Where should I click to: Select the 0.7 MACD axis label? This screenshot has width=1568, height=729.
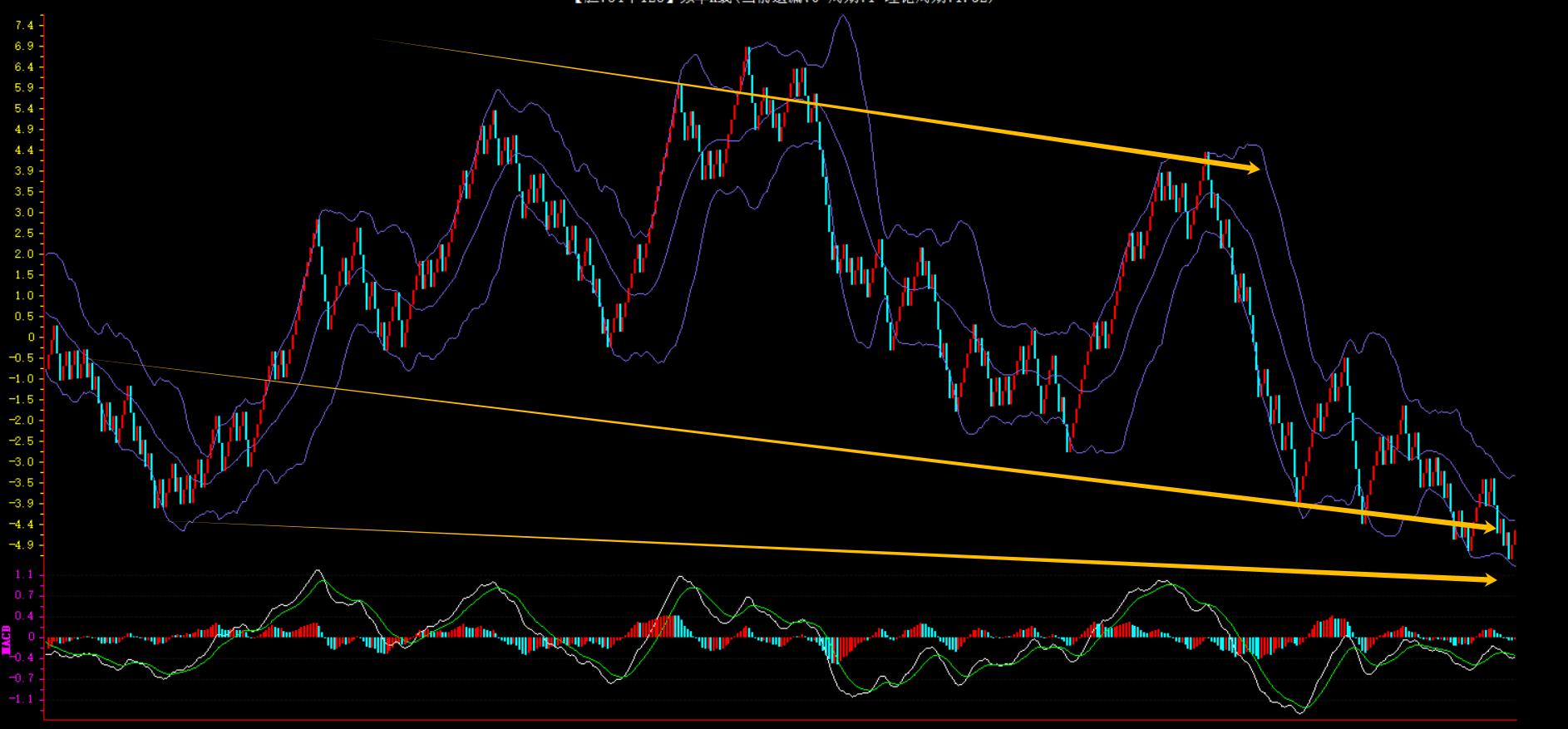tap(24, 595)
